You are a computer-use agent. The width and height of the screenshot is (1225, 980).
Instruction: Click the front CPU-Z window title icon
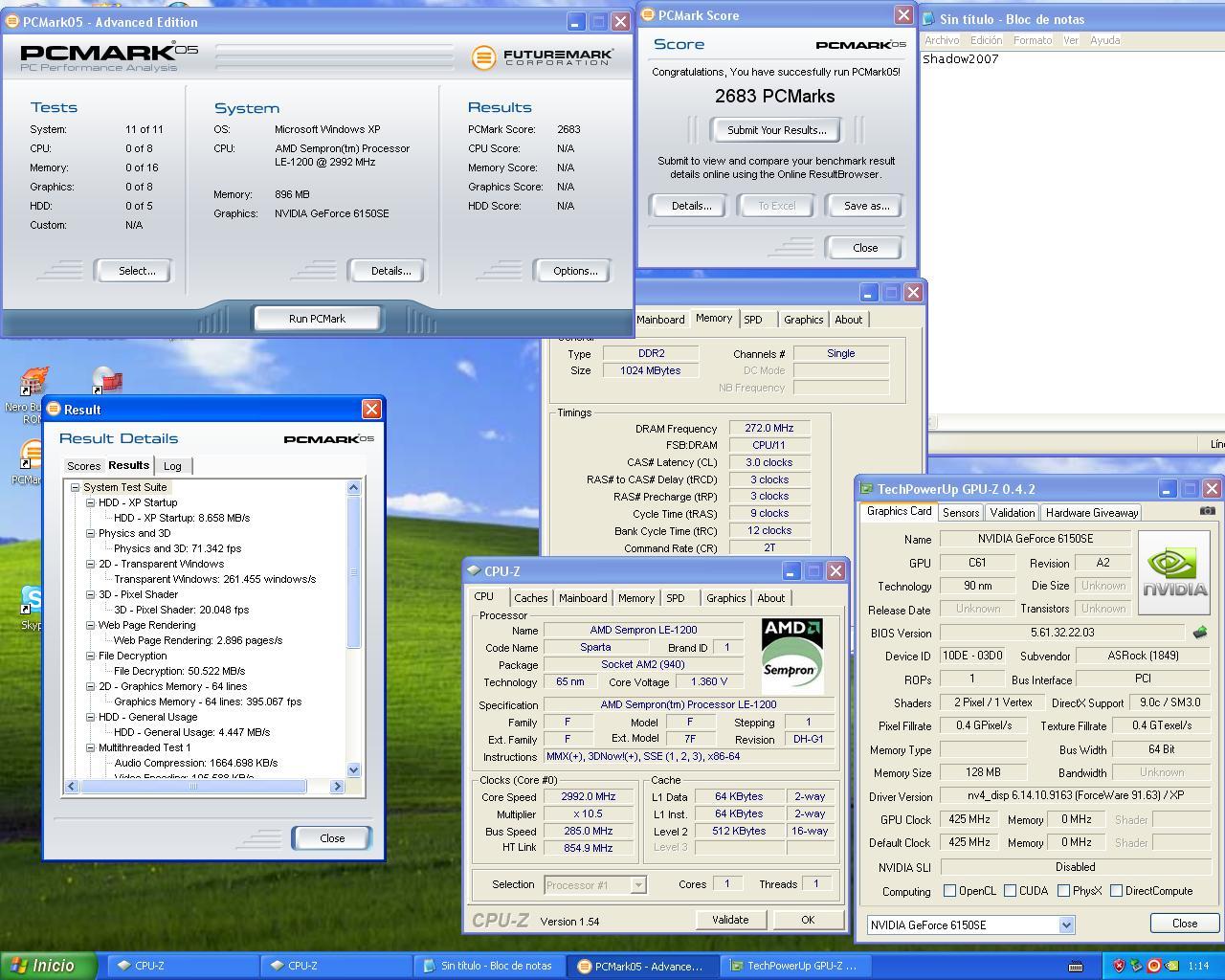474,571
